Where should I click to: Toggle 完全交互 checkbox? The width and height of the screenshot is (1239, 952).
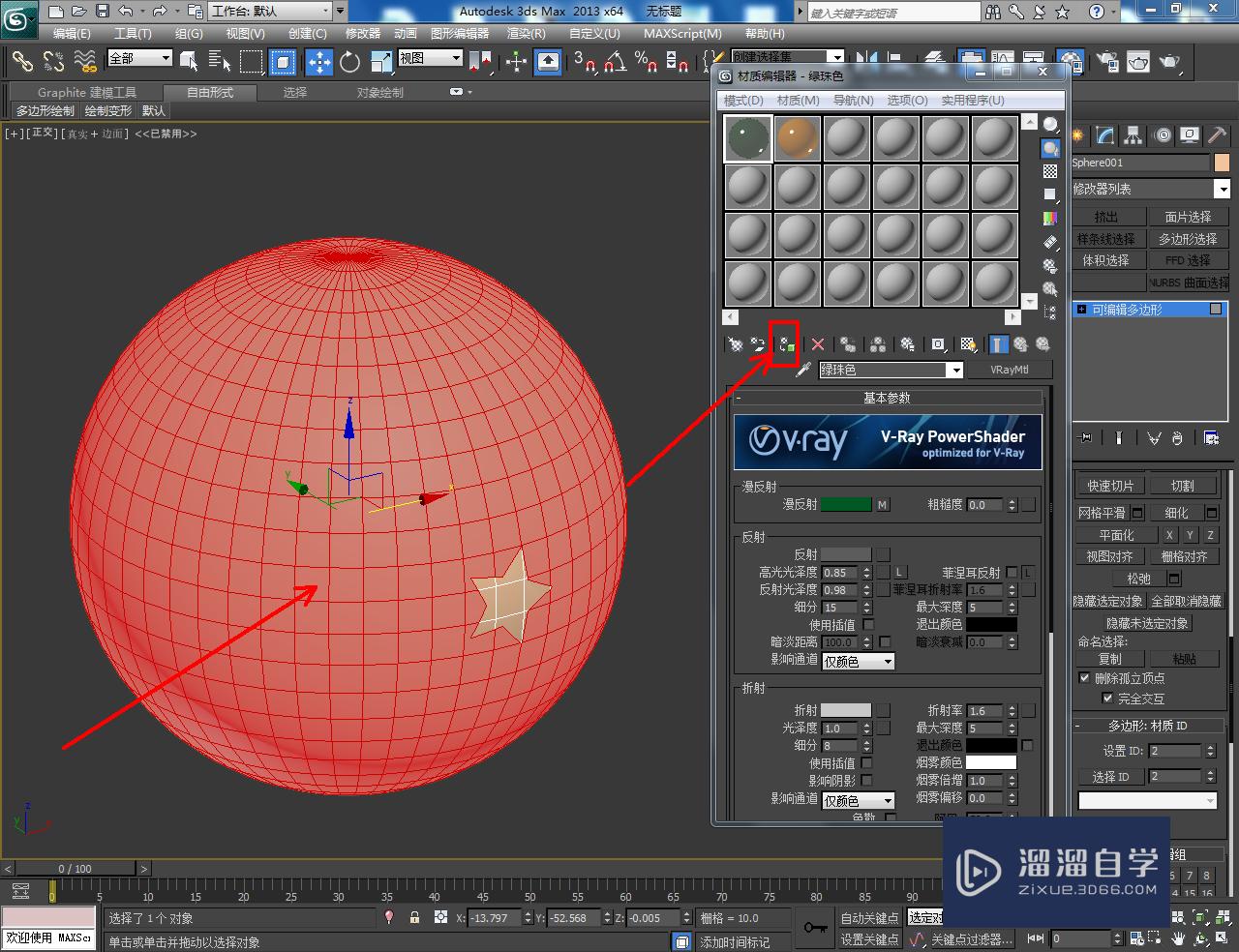tap(1107, 699)
